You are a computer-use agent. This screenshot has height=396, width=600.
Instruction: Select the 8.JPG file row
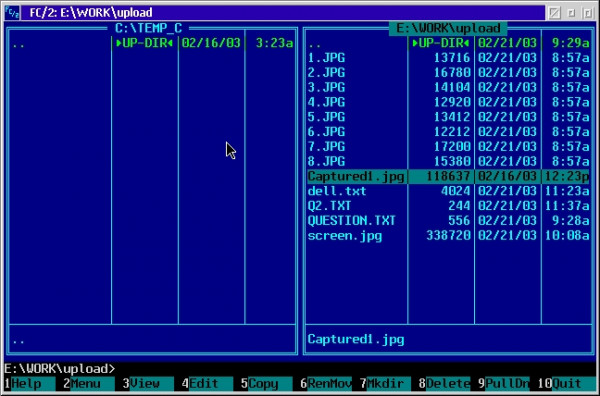448,161
